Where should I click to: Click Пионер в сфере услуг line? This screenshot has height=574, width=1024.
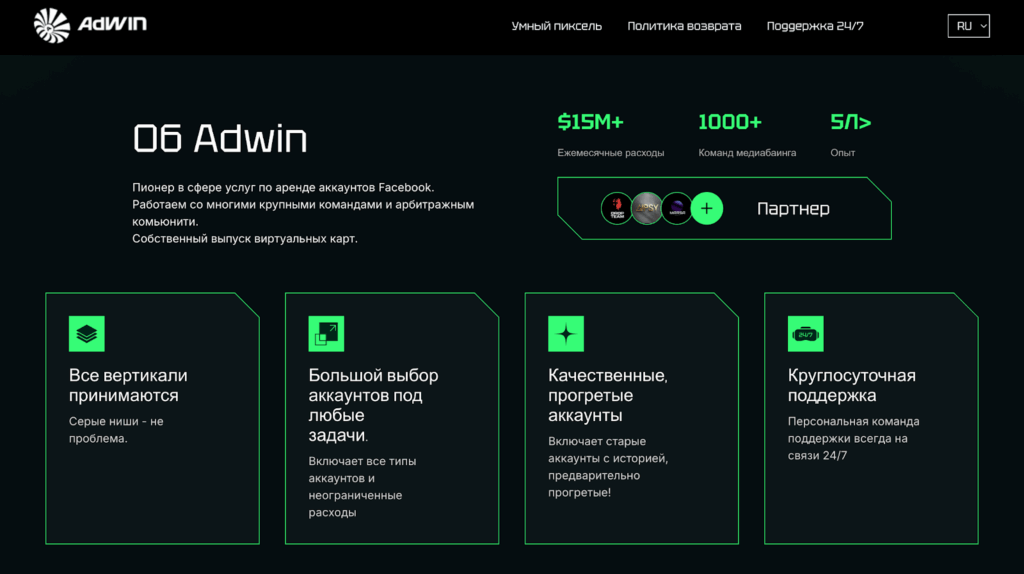(x=283, y=187)
